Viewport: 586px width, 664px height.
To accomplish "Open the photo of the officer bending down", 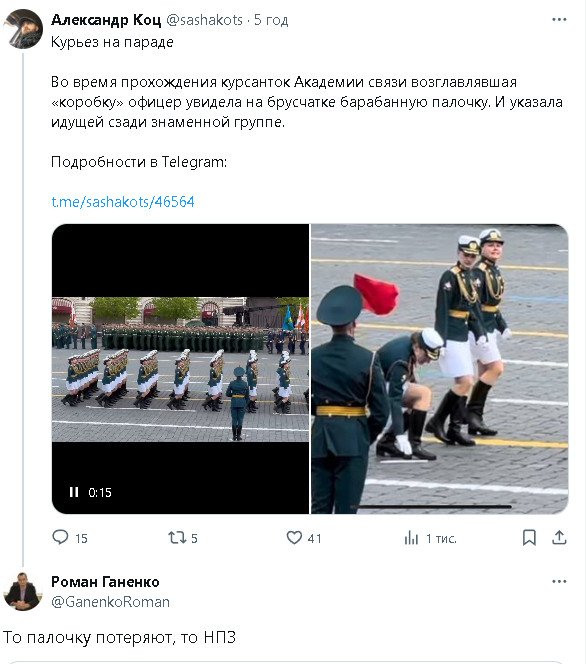I will pyautogui.click(x=440, y=369).
